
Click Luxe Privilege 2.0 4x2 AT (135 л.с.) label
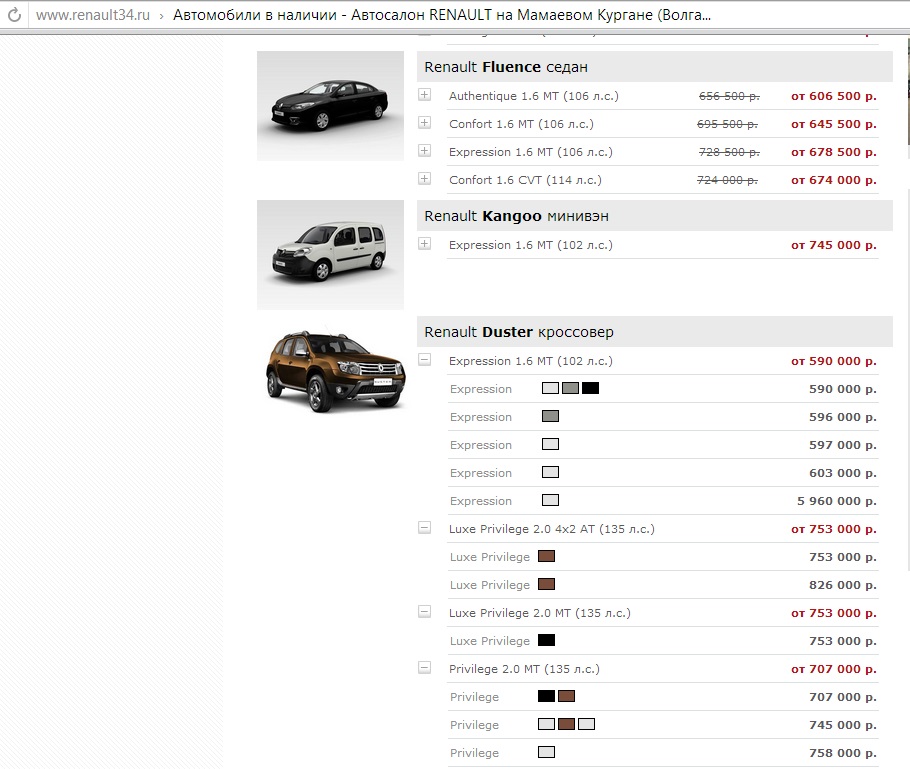(551, 529)
